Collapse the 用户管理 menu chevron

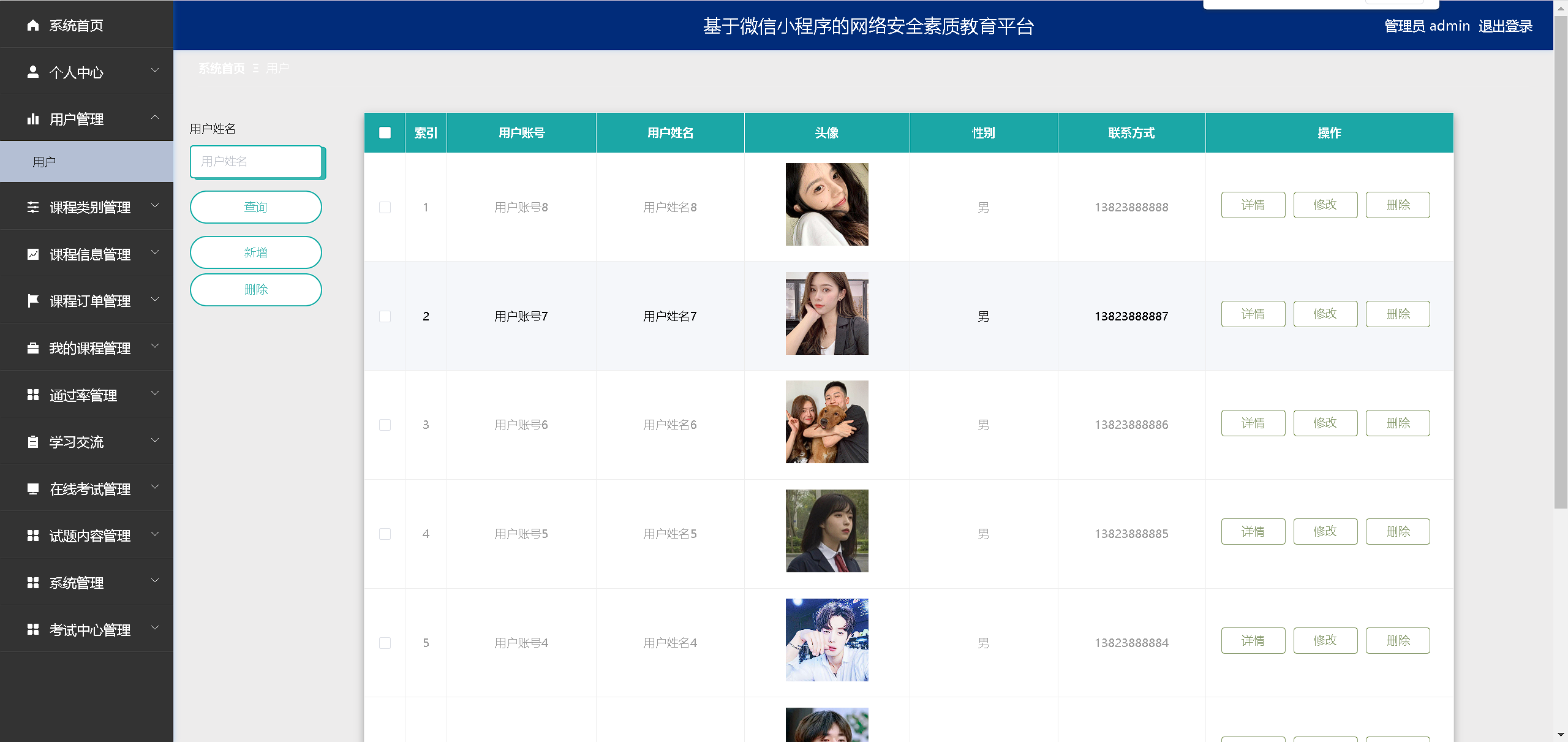pos(155,117)
